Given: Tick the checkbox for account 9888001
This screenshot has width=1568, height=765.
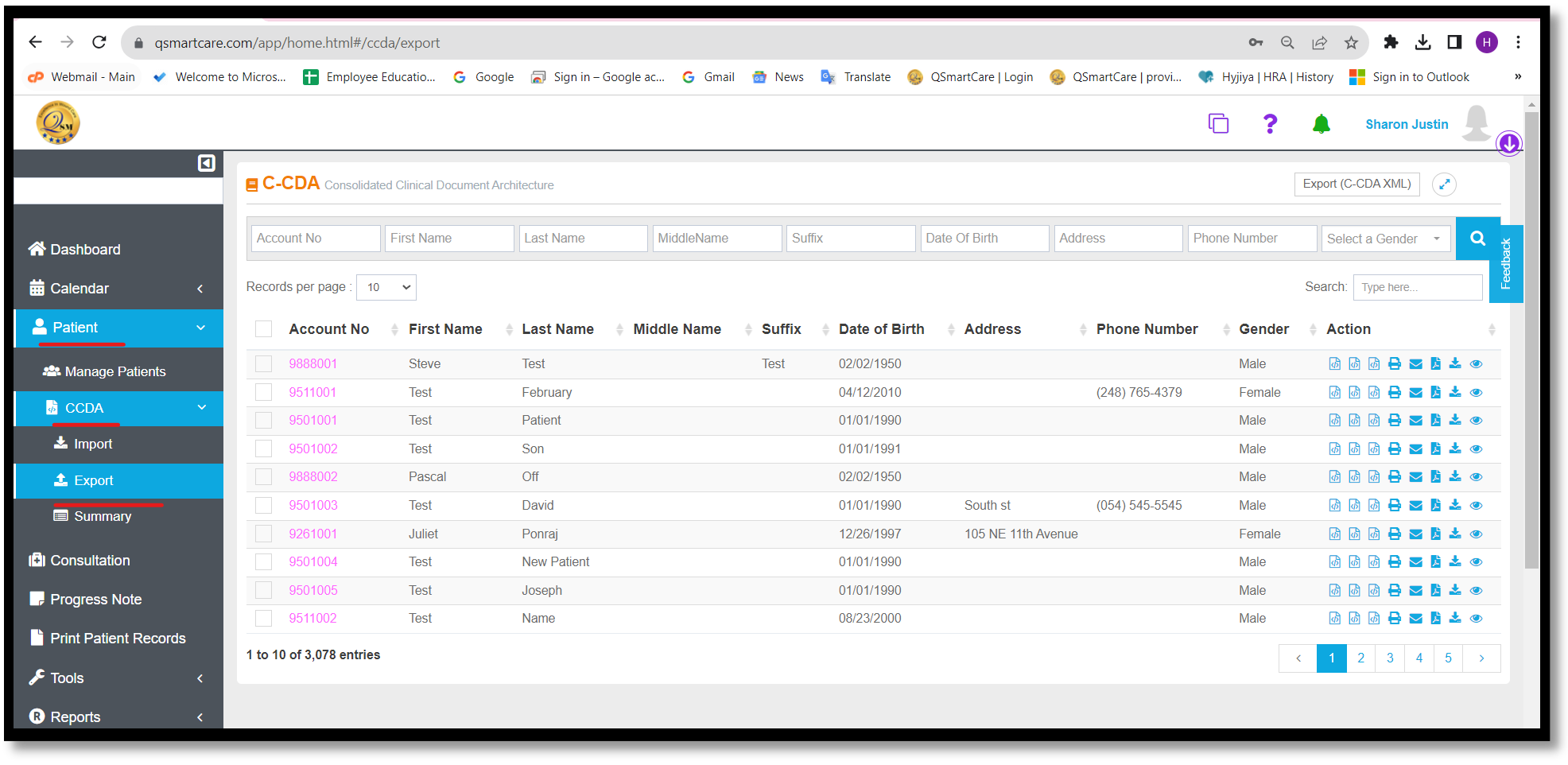Looking at the screenshot, I should [x=264, y=364].
